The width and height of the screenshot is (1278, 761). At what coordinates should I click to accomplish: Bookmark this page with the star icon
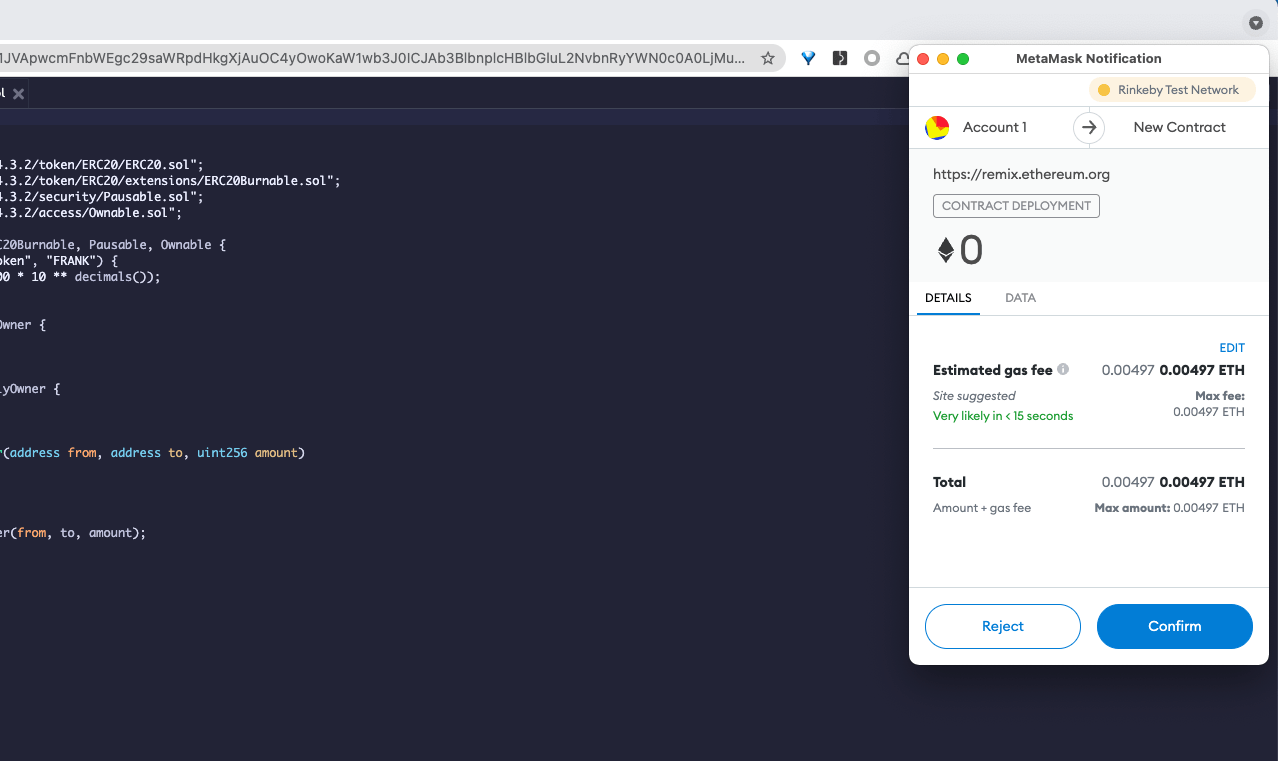tap(768, 59)
